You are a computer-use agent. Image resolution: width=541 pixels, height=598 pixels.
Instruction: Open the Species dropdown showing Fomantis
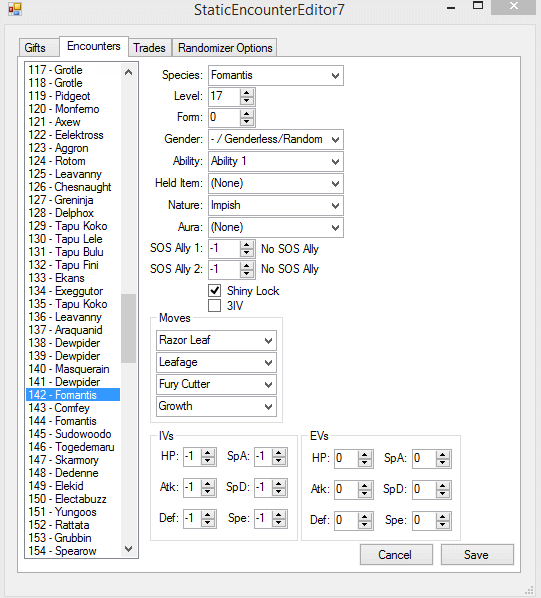(x=276, y=75)
